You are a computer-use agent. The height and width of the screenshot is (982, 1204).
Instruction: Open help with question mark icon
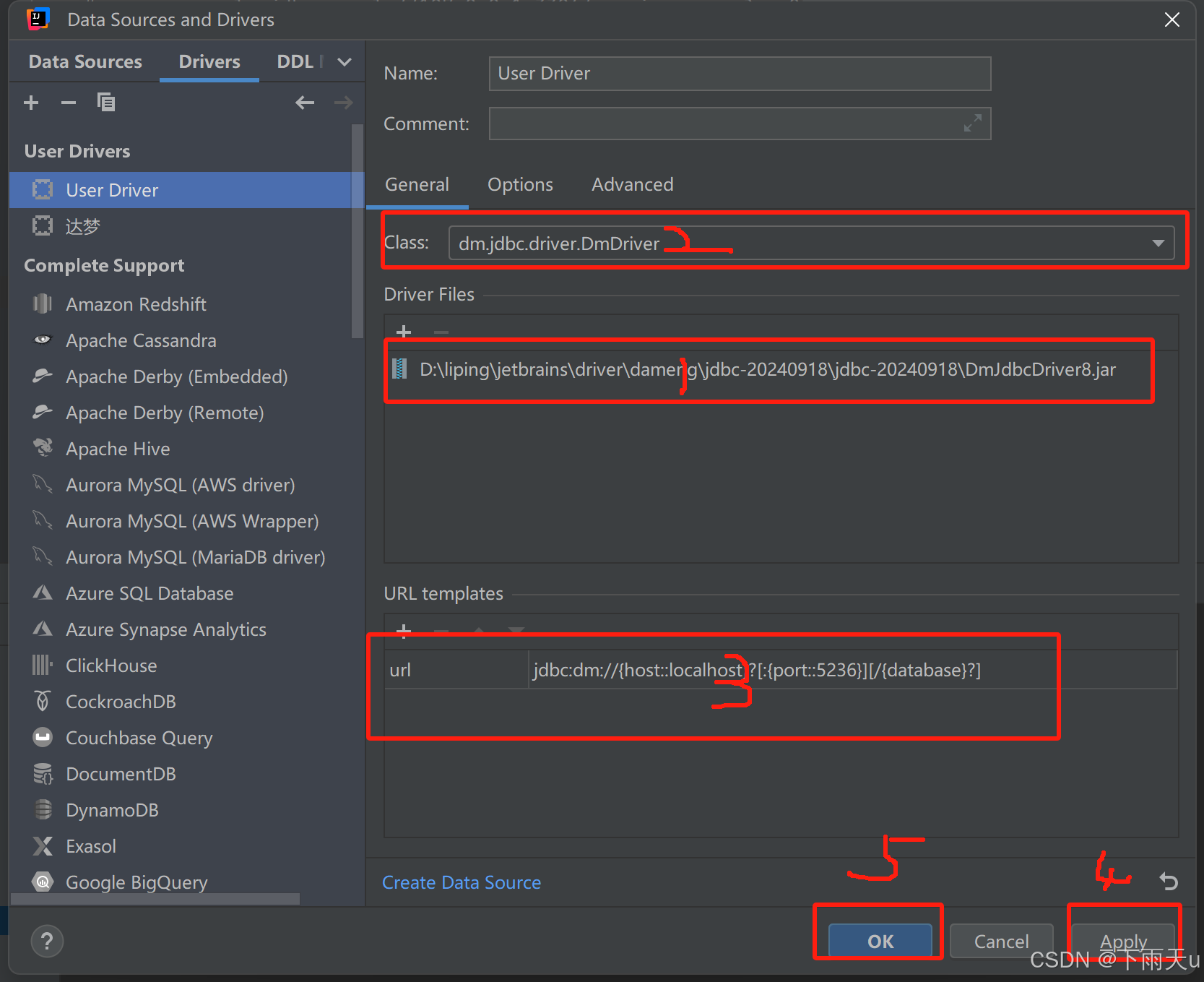click(x=47, y=942)
